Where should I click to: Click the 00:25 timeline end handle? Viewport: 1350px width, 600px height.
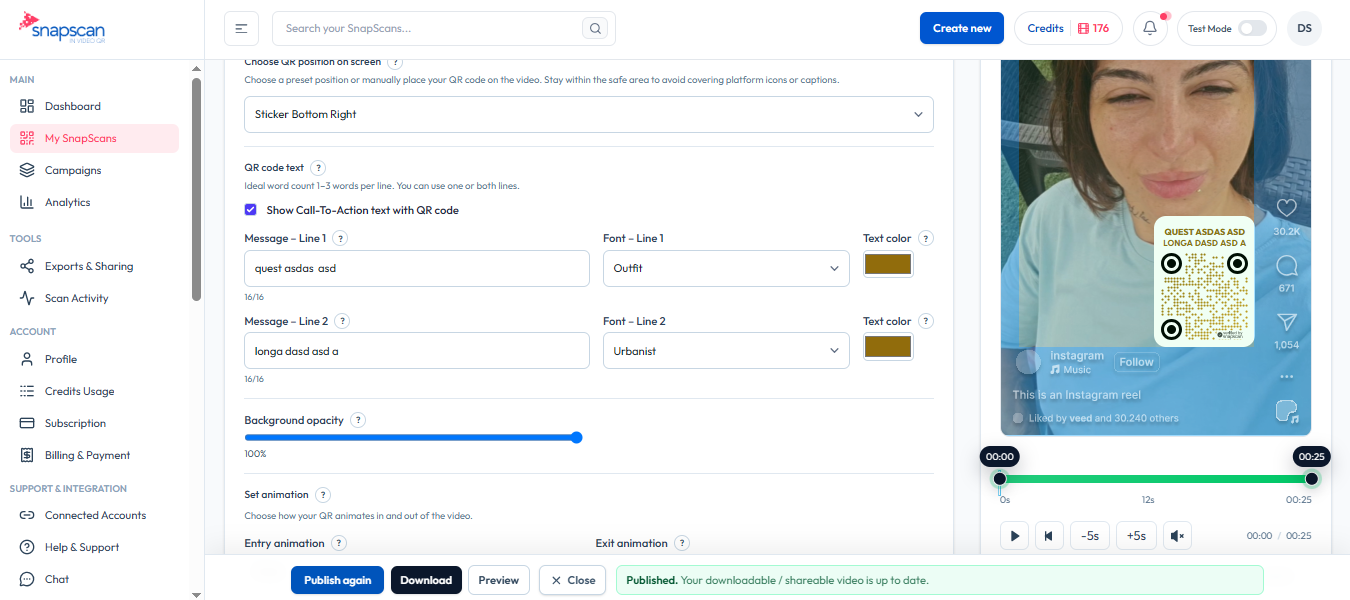tap(1312, 478)
